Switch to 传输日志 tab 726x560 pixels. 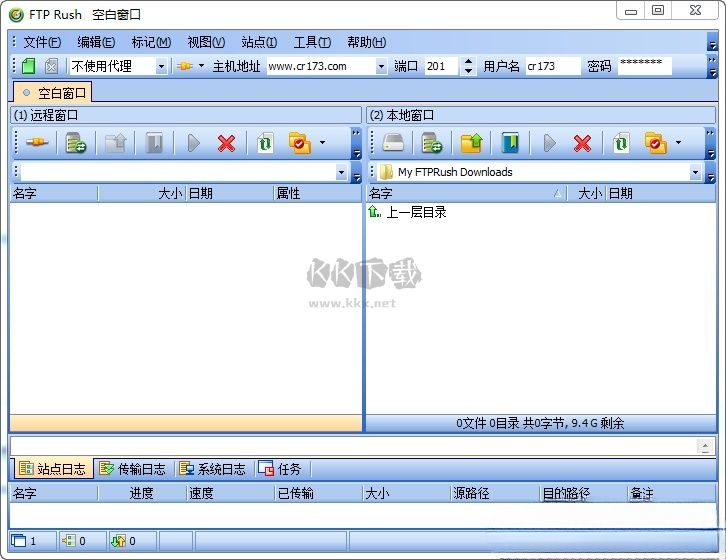pos(133,469)
